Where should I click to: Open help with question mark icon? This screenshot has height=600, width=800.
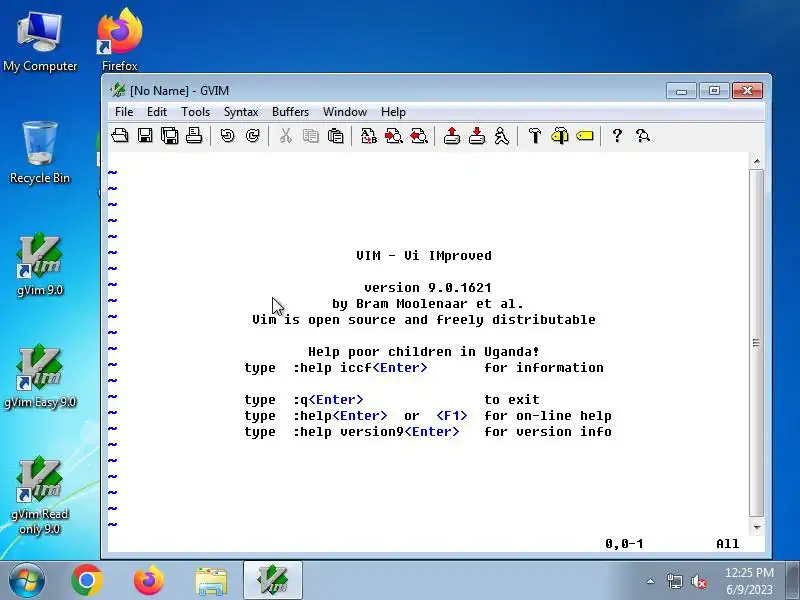(617, 136)
